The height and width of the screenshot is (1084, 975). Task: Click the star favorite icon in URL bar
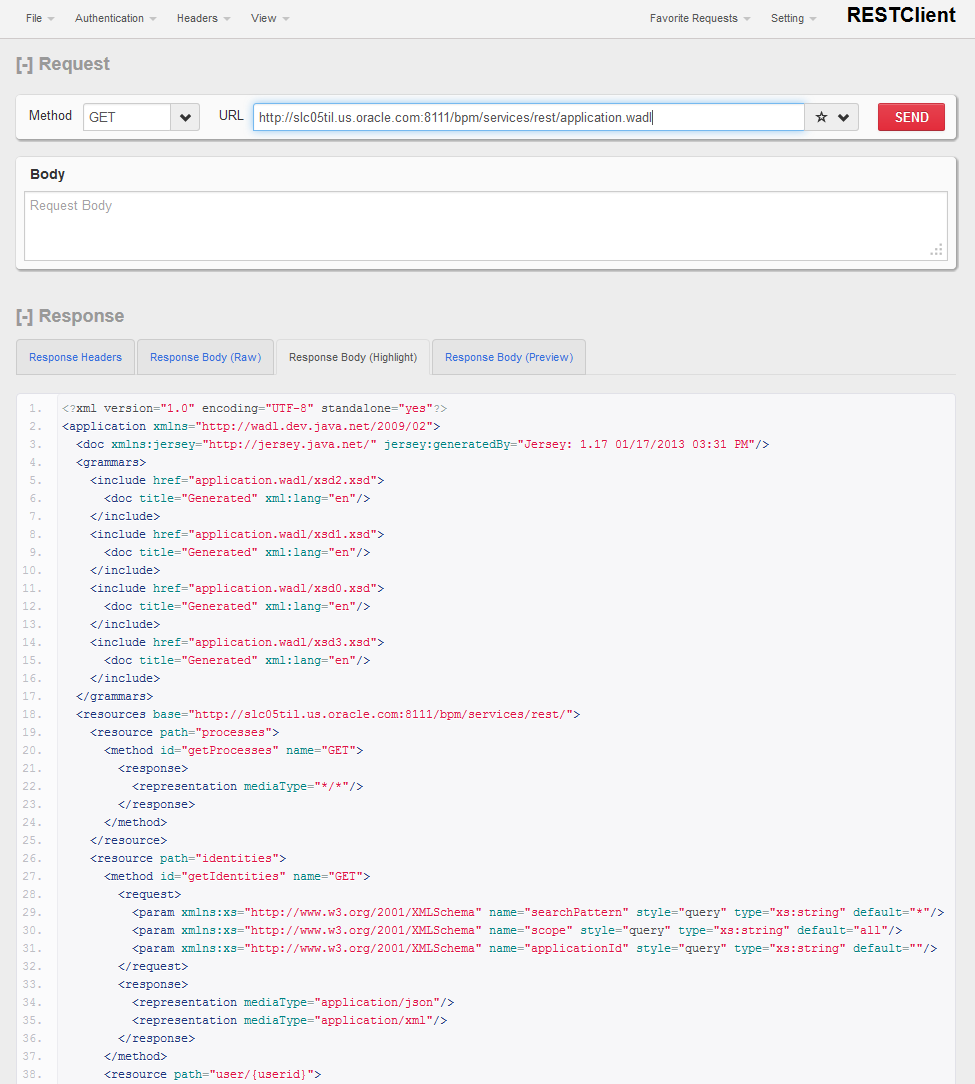[822, 117]
